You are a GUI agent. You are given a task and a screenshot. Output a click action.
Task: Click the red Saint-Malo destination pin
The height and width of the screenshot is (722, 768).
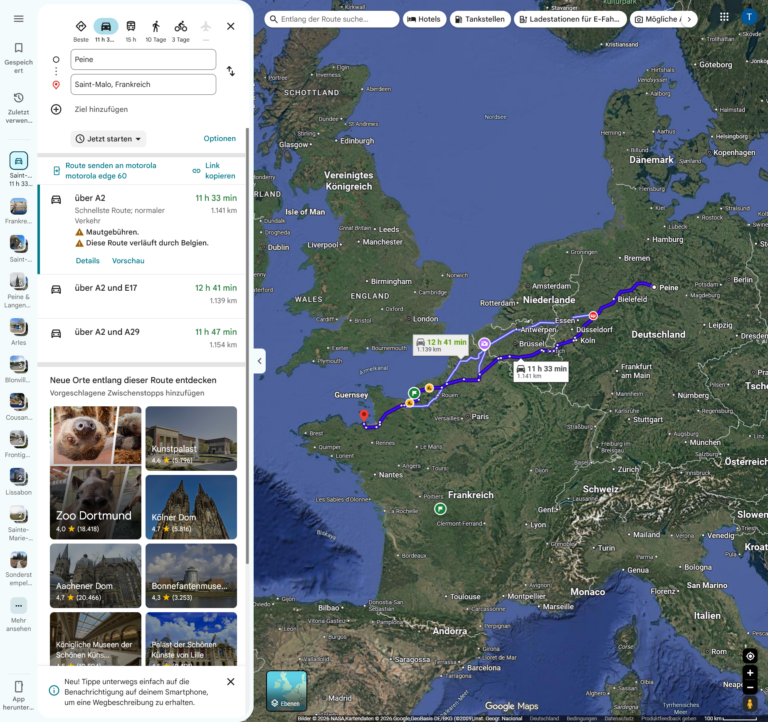coord(364,416)
